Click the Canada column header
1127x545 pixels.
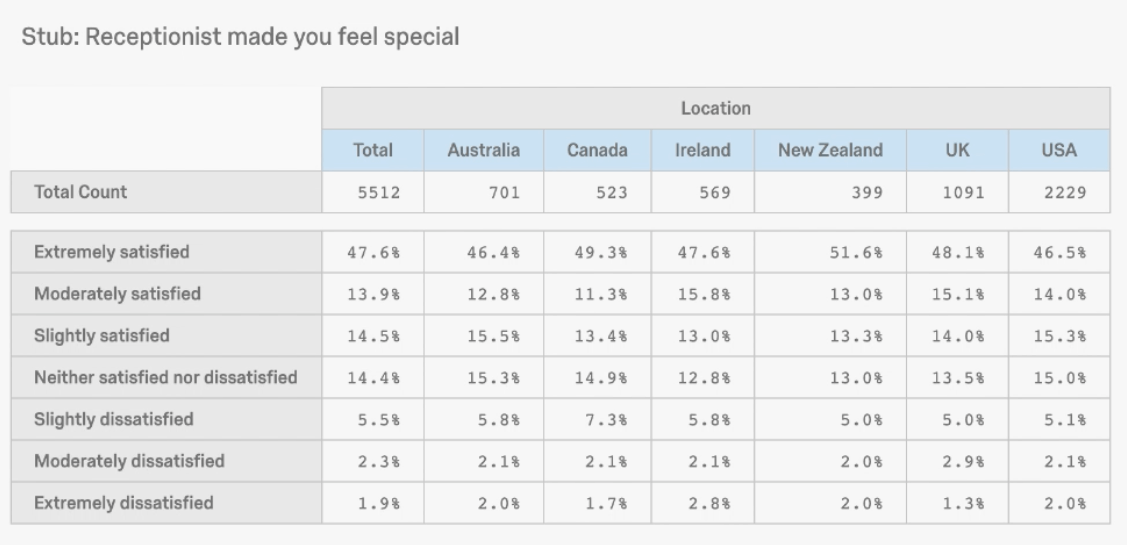click(x=597, y=150)
